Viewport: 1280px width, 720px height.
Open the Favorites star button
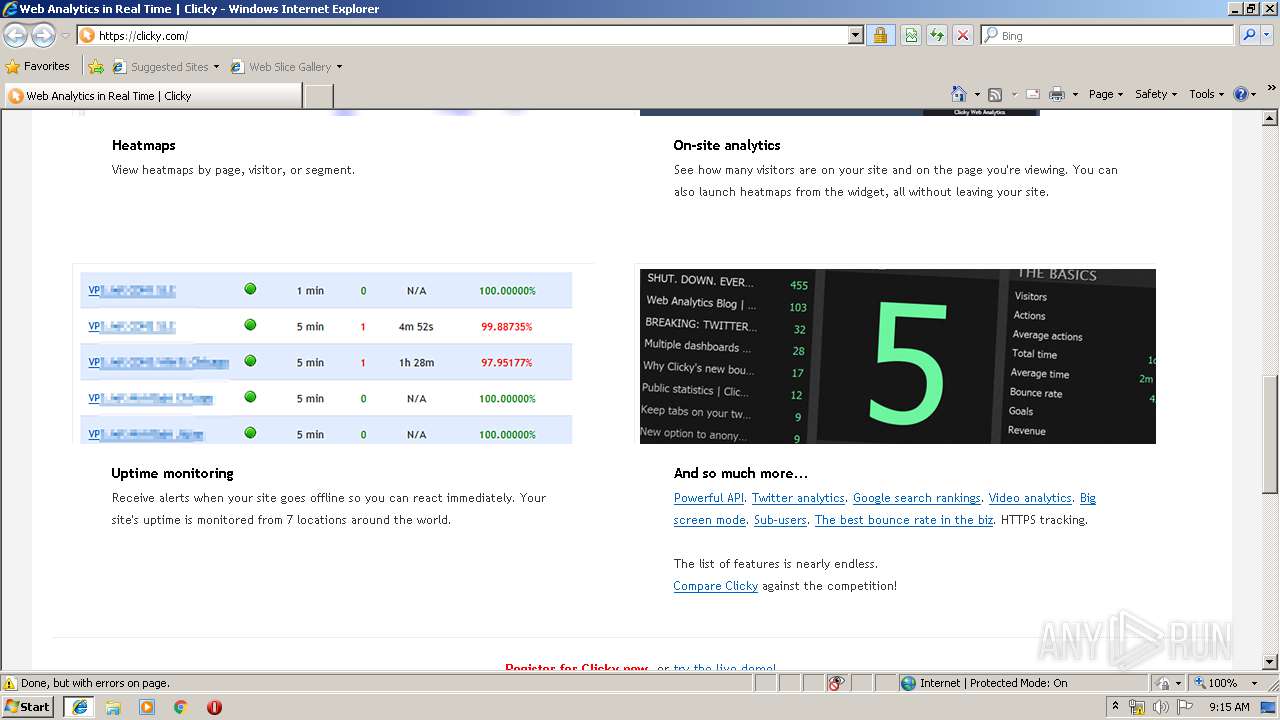[37, 66]
